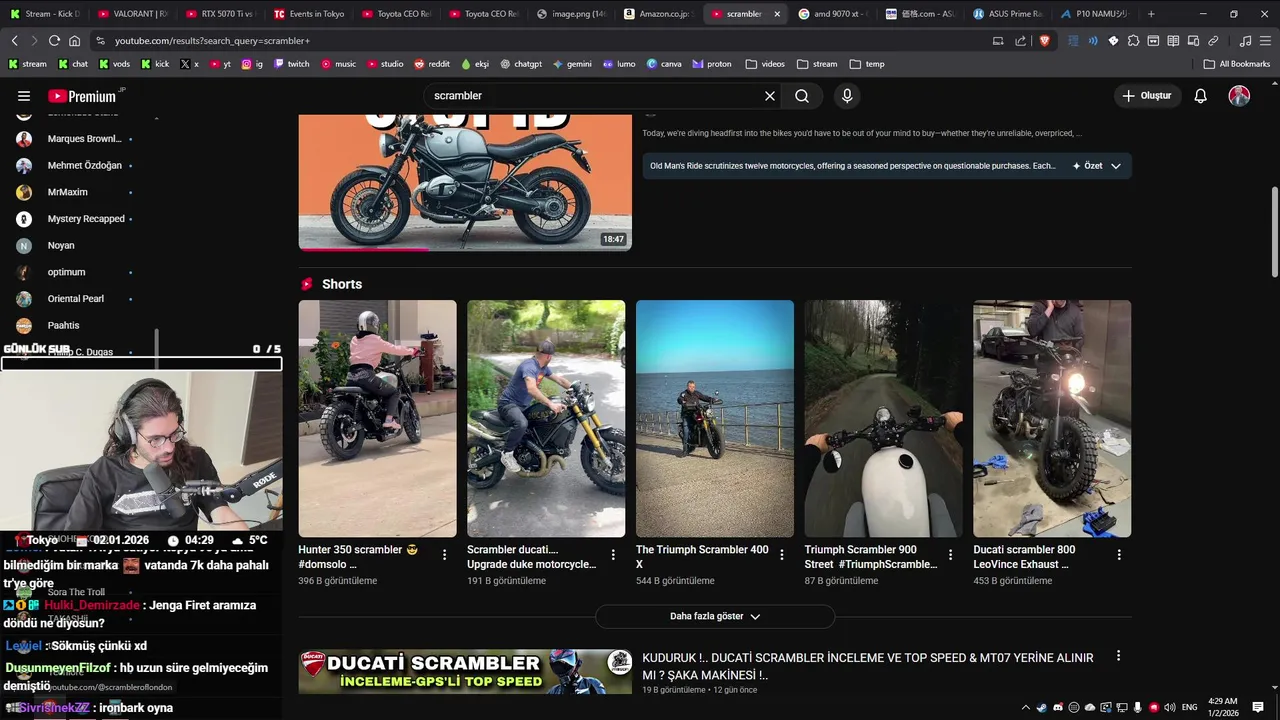
Task: Open the chatgpt bookmark
Action: point(521,64)
